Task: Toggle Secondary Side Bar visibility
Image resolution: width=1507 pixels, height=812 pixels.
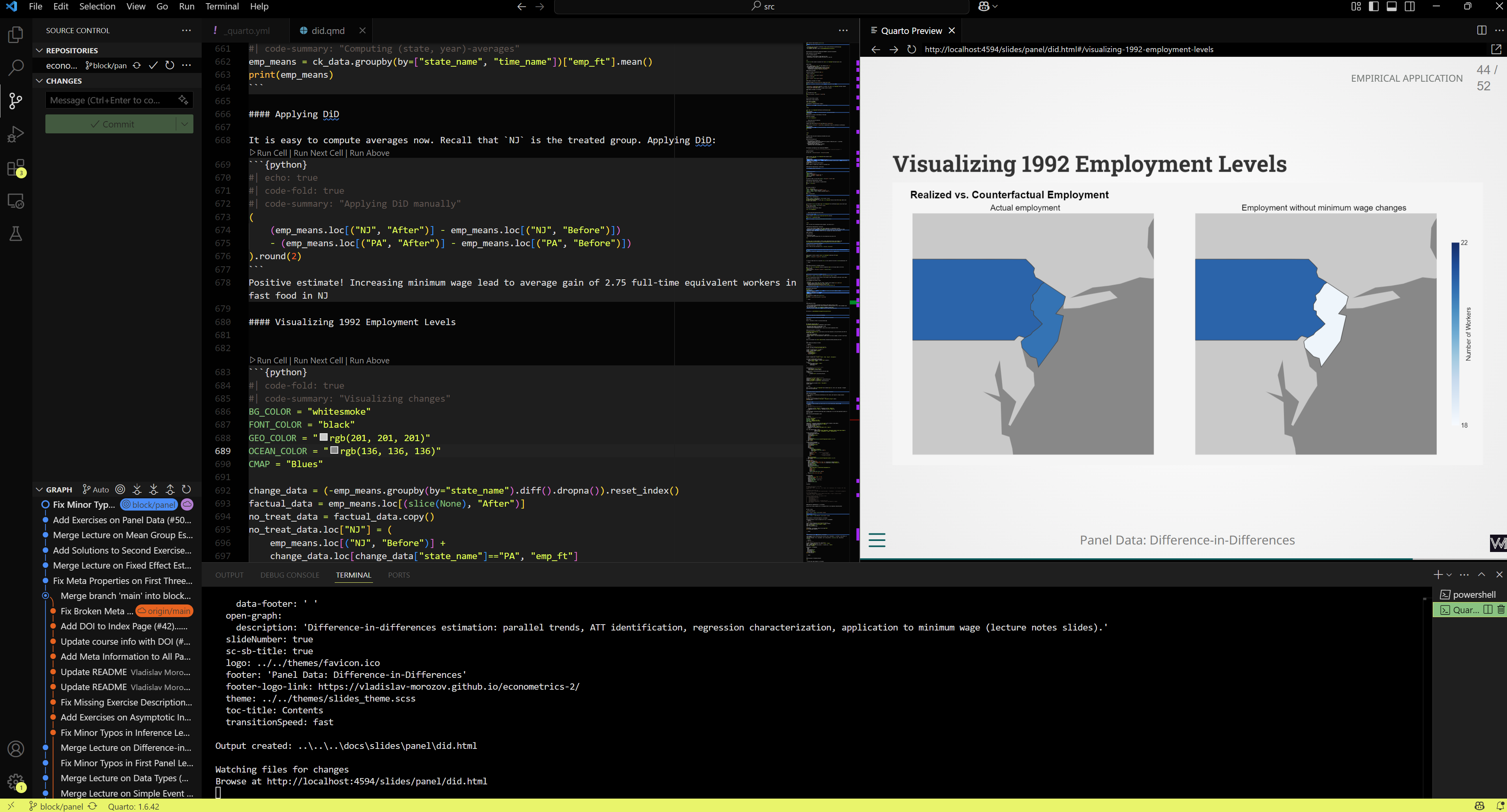Action: pyautogui.click(x=1410, y=6)
